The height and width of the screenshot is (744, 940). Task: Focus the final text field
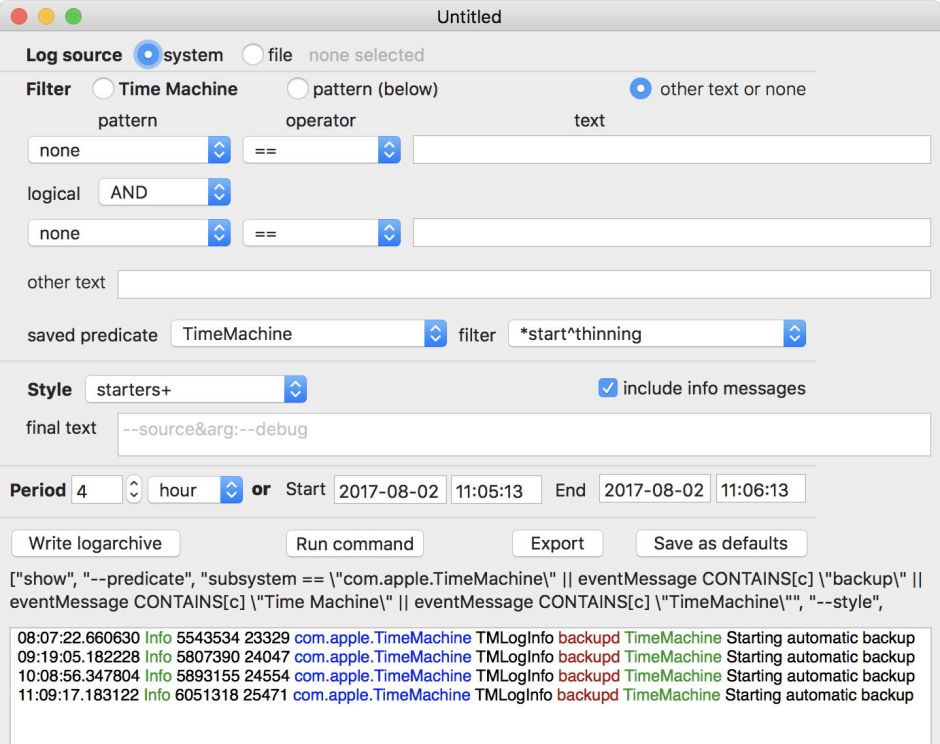(x=523, y=434)
